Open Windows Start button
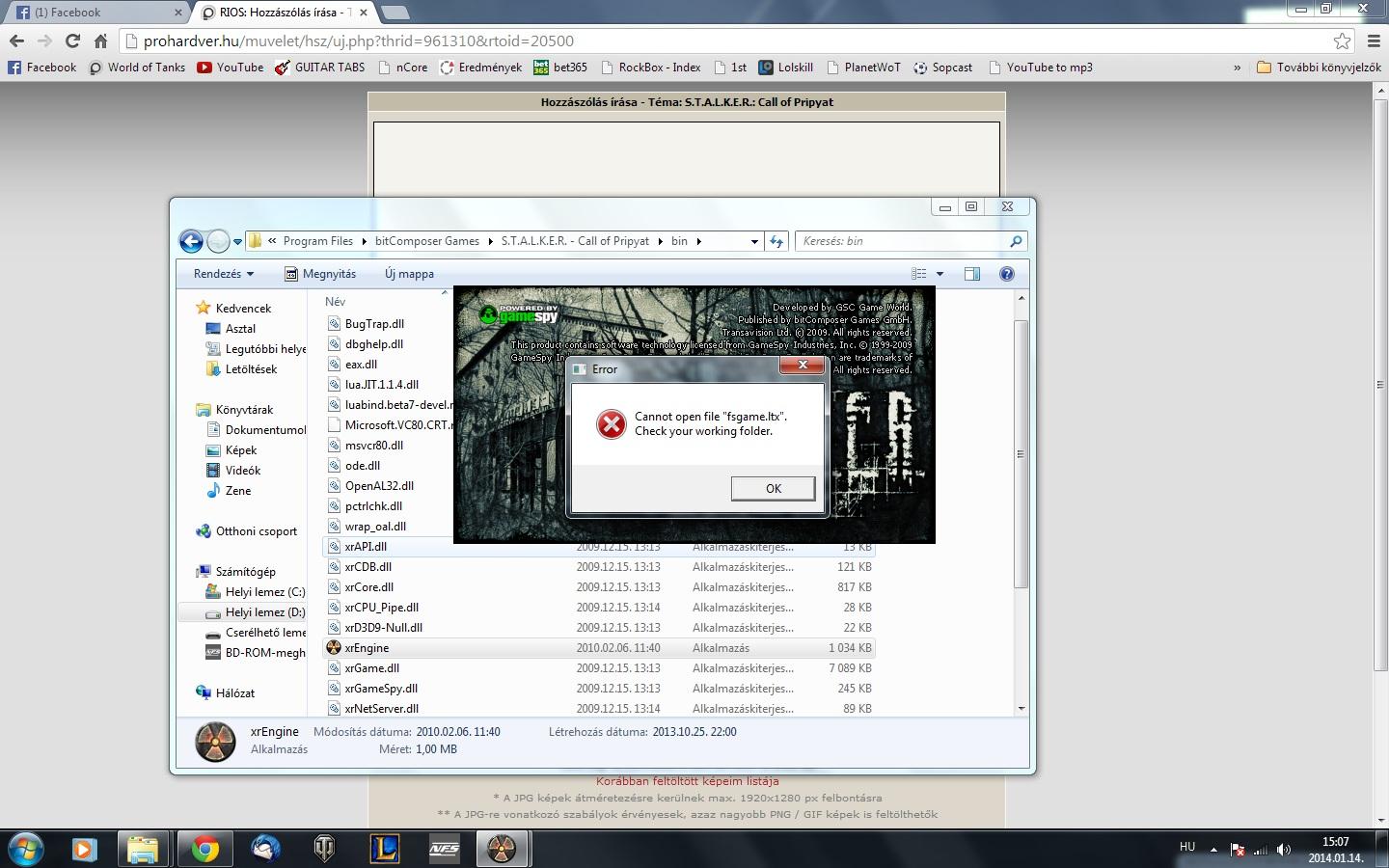The height and width of the screenshot is (868, 1389). coord(25,849)
